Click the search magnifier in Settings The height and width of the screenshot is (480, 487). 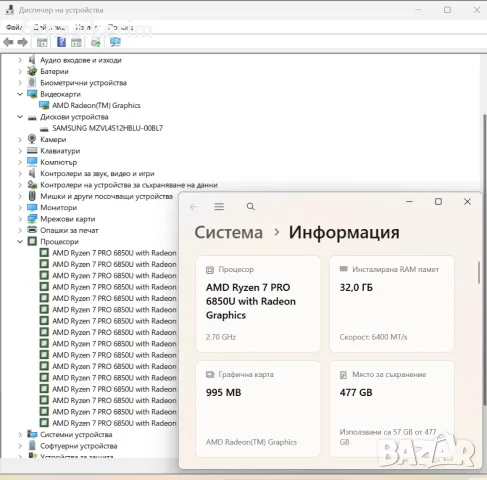[251, 207]
